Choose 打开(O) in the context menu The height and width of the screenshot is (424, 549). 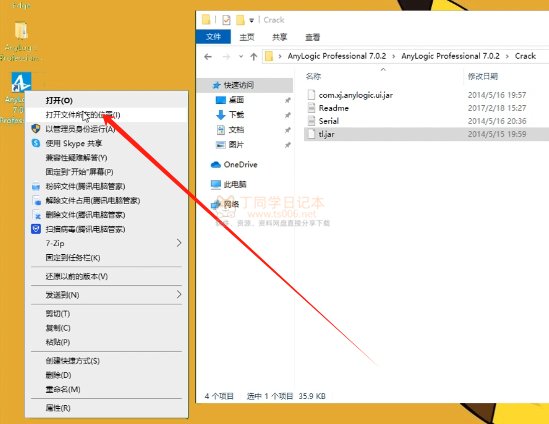point(106,100)
